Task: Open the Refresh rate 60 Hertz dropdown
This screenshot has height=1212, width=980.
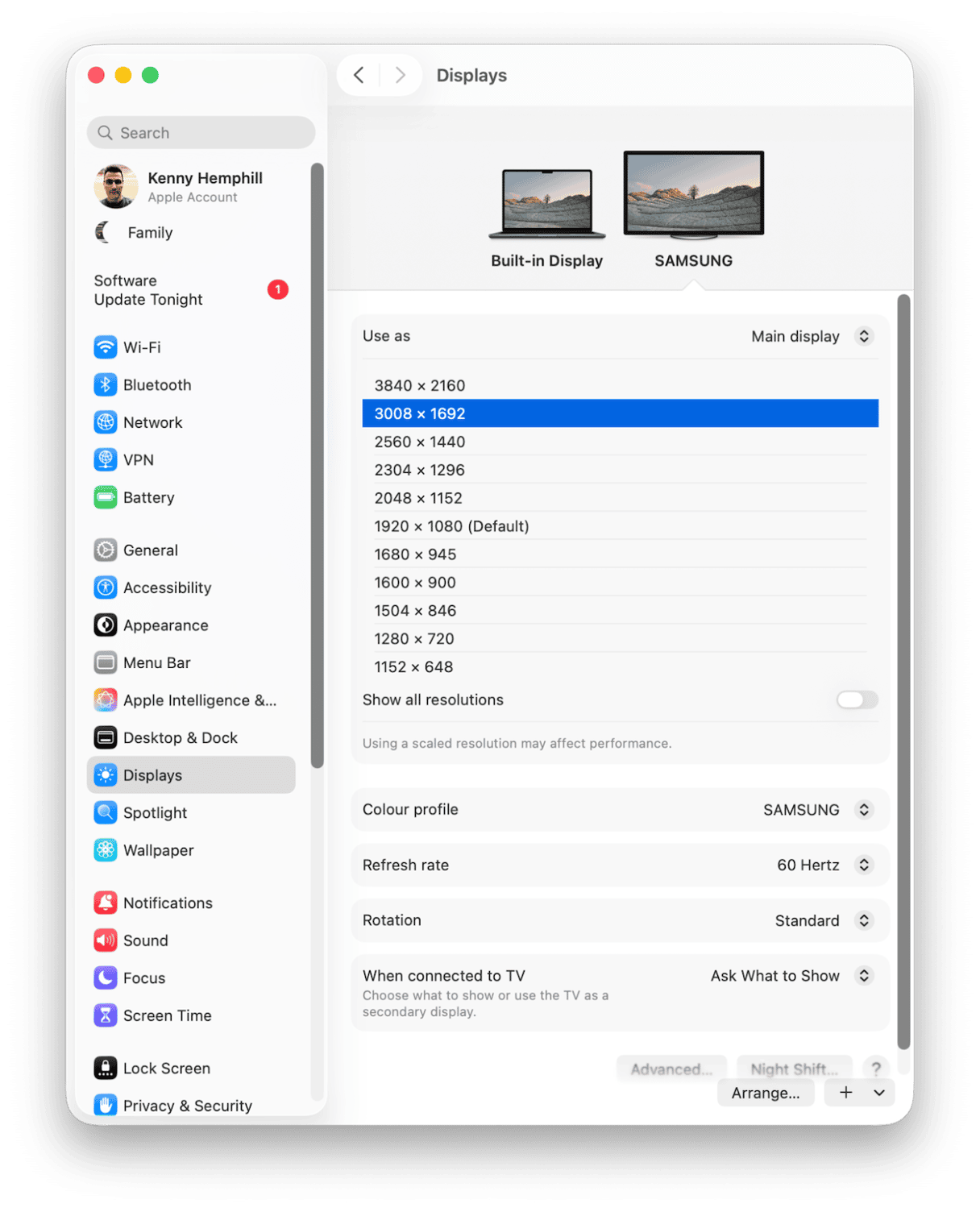Action: click(x=823, y=865)
